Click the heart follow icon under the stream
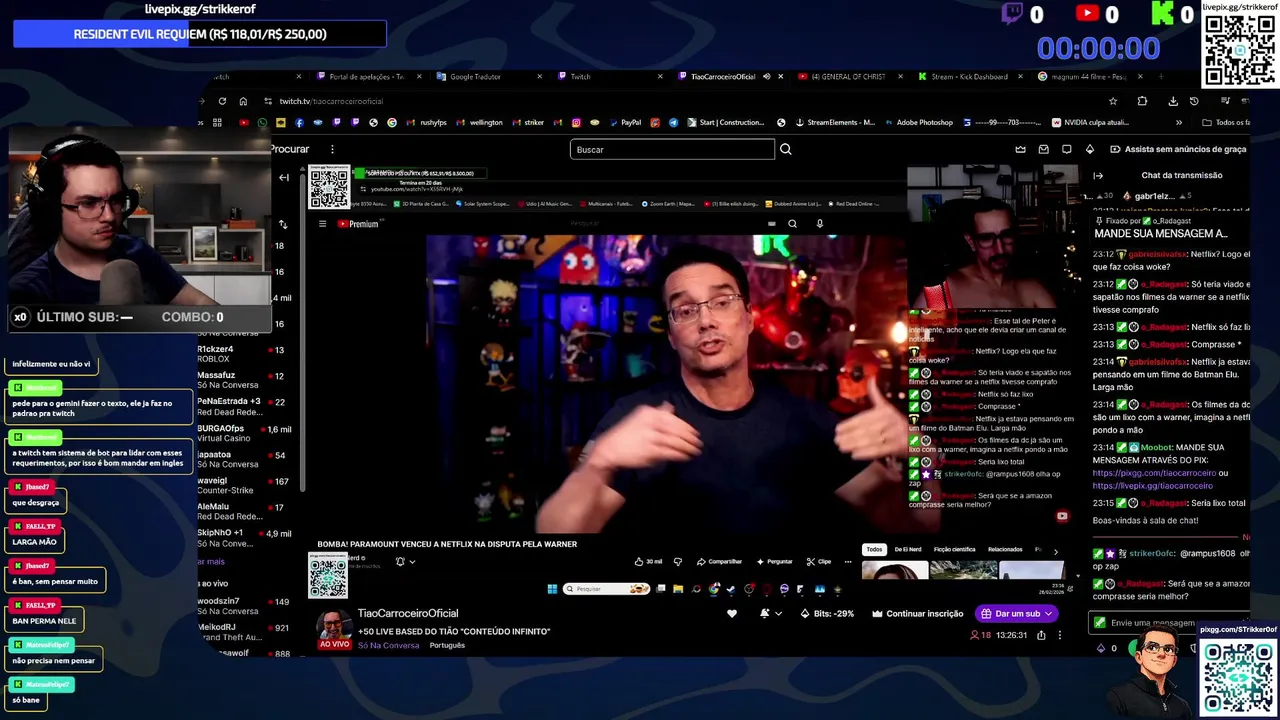This screenshot has width=1280, height=720. click(x=732, y=613)
